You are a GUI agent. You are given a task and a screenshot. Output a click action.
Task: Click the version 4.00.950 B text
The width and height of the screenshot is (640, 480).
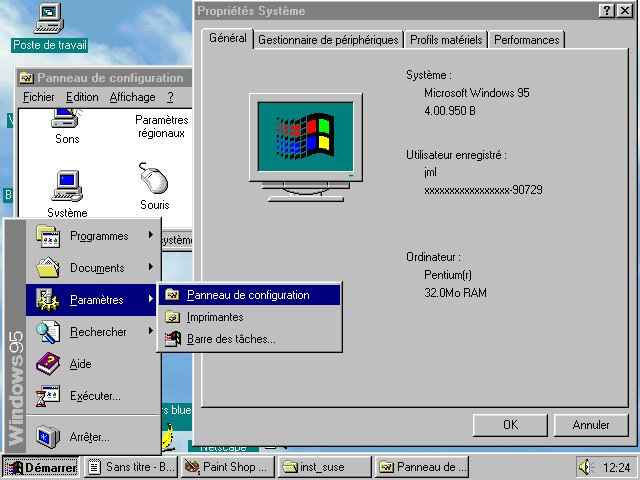[x=450, y=111]
